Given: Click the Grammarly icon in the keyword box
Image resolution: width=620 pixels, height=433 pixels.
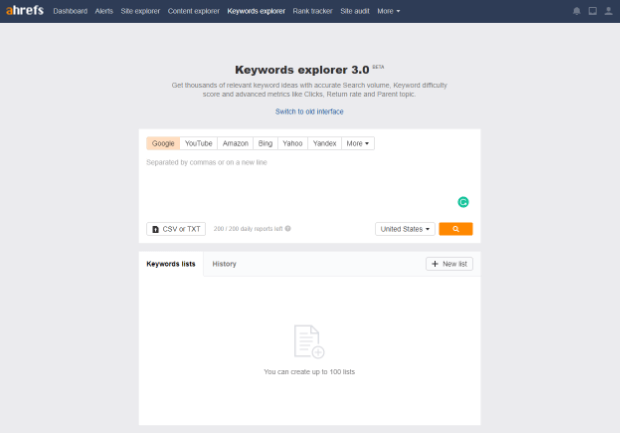Looking at the screenshot, I should coord(463,202).
